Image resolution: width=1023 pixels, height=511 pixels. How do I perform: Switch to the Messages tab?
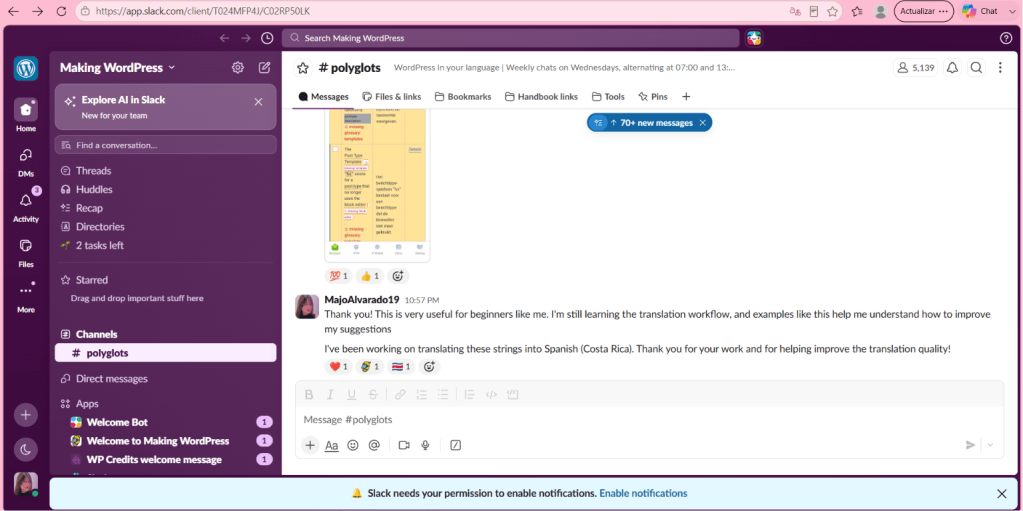[x=324, y=97]
